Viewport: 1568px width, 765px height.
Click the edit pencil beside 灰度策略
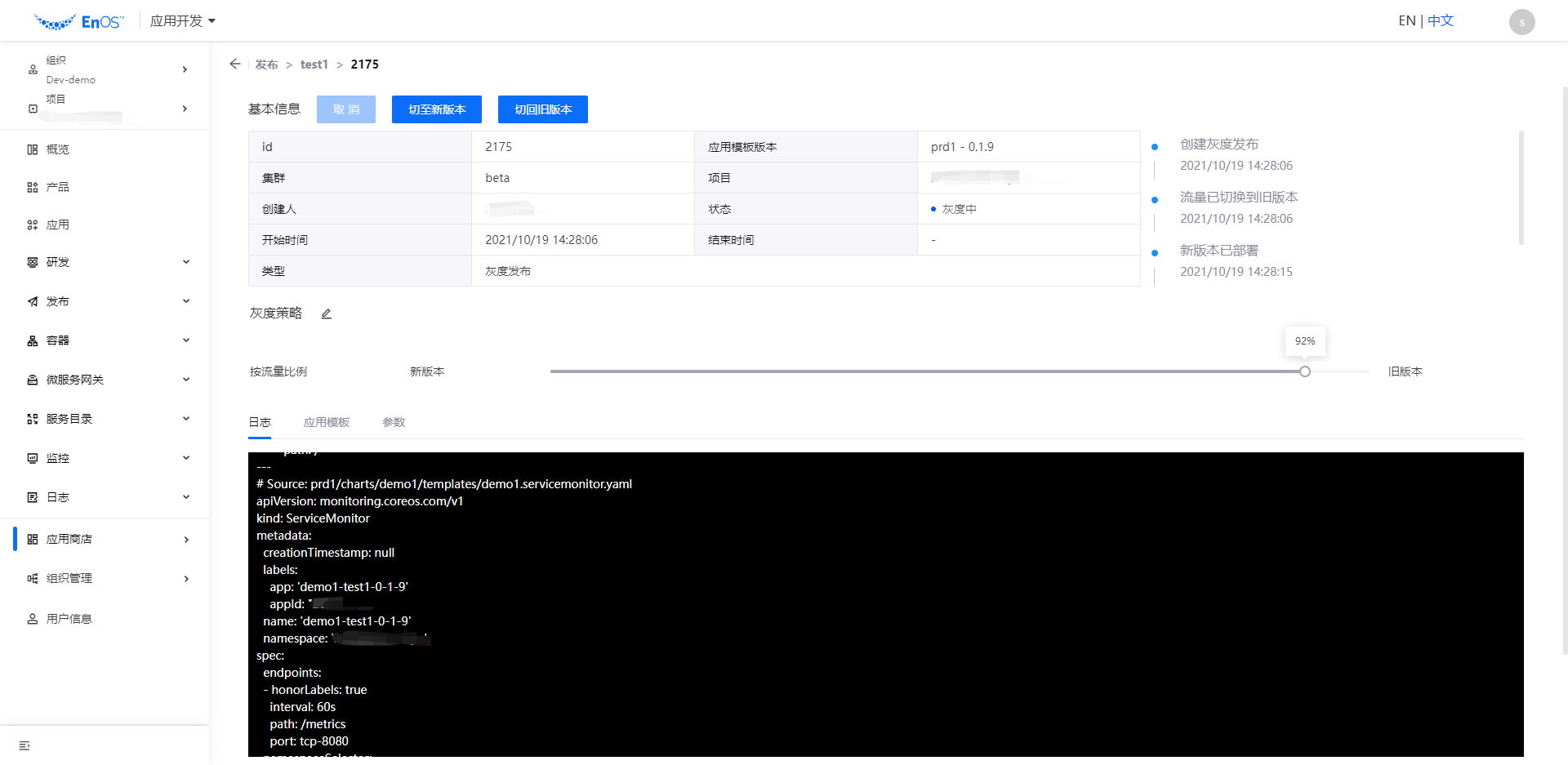click(x=326, y=313)
